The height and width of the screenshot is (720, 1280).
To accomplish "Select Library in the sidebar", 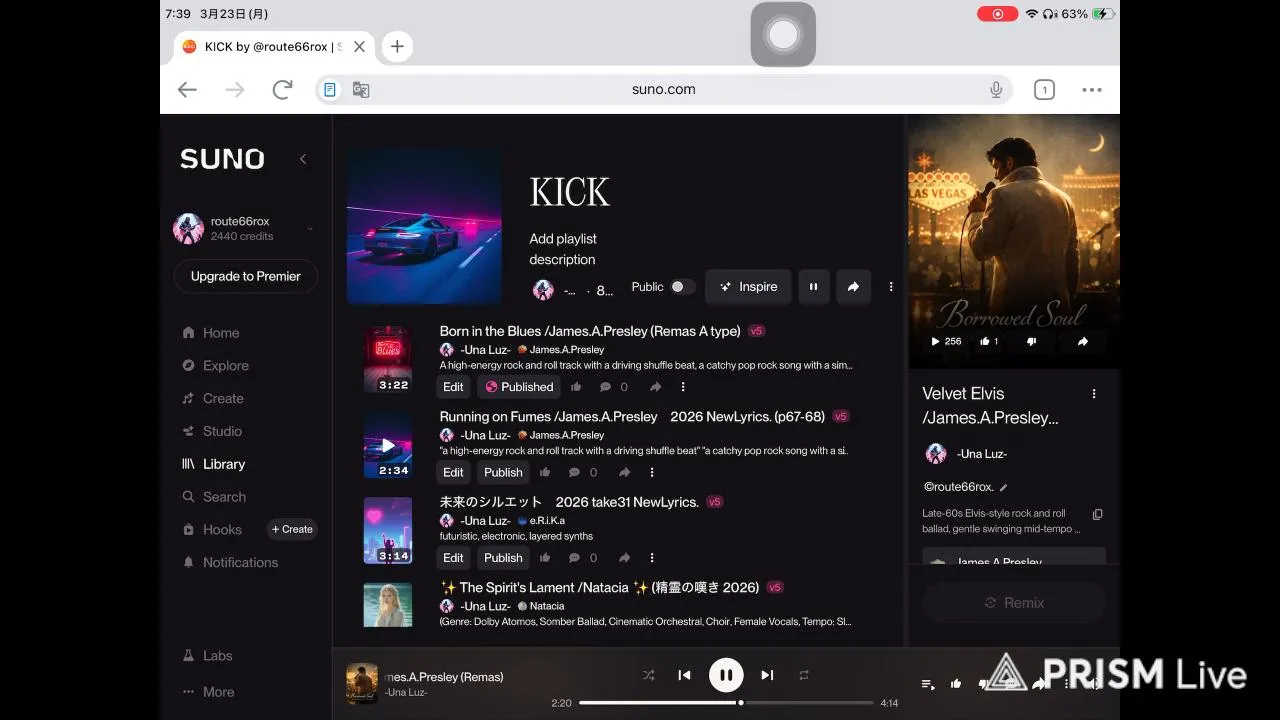I will pyautogui.click(x=213, y=464).
